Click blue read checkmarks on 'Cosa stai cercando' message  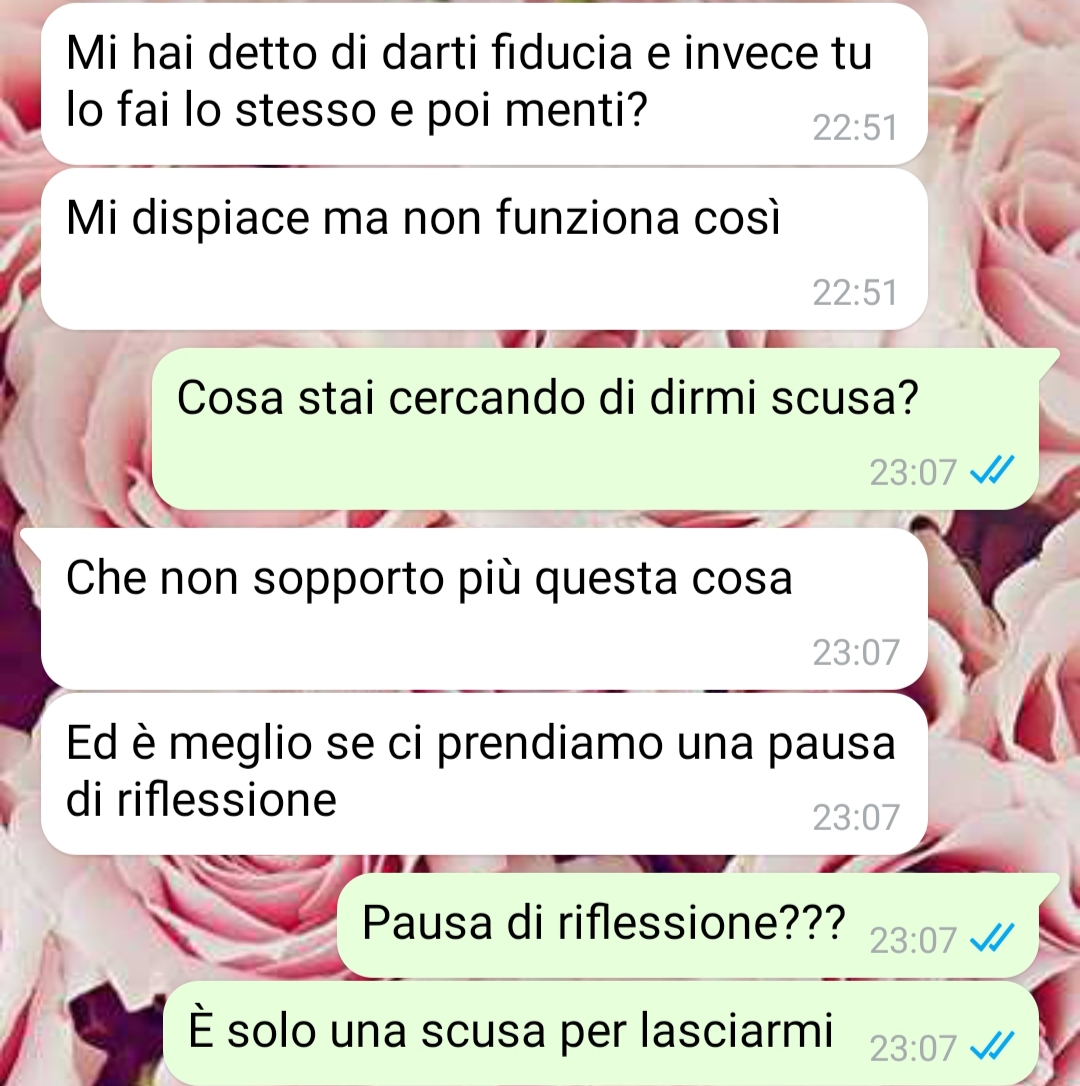pos(991,470)
